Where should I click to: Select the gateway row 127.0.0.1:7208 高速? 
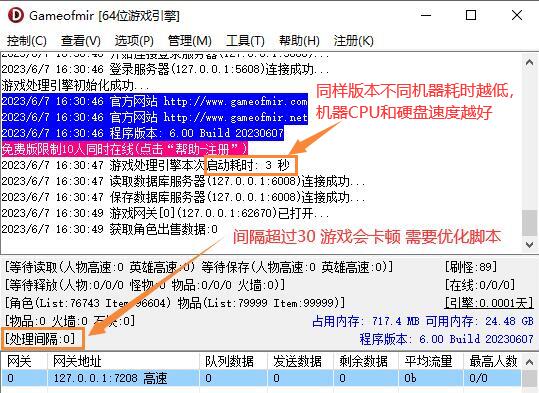261,379
